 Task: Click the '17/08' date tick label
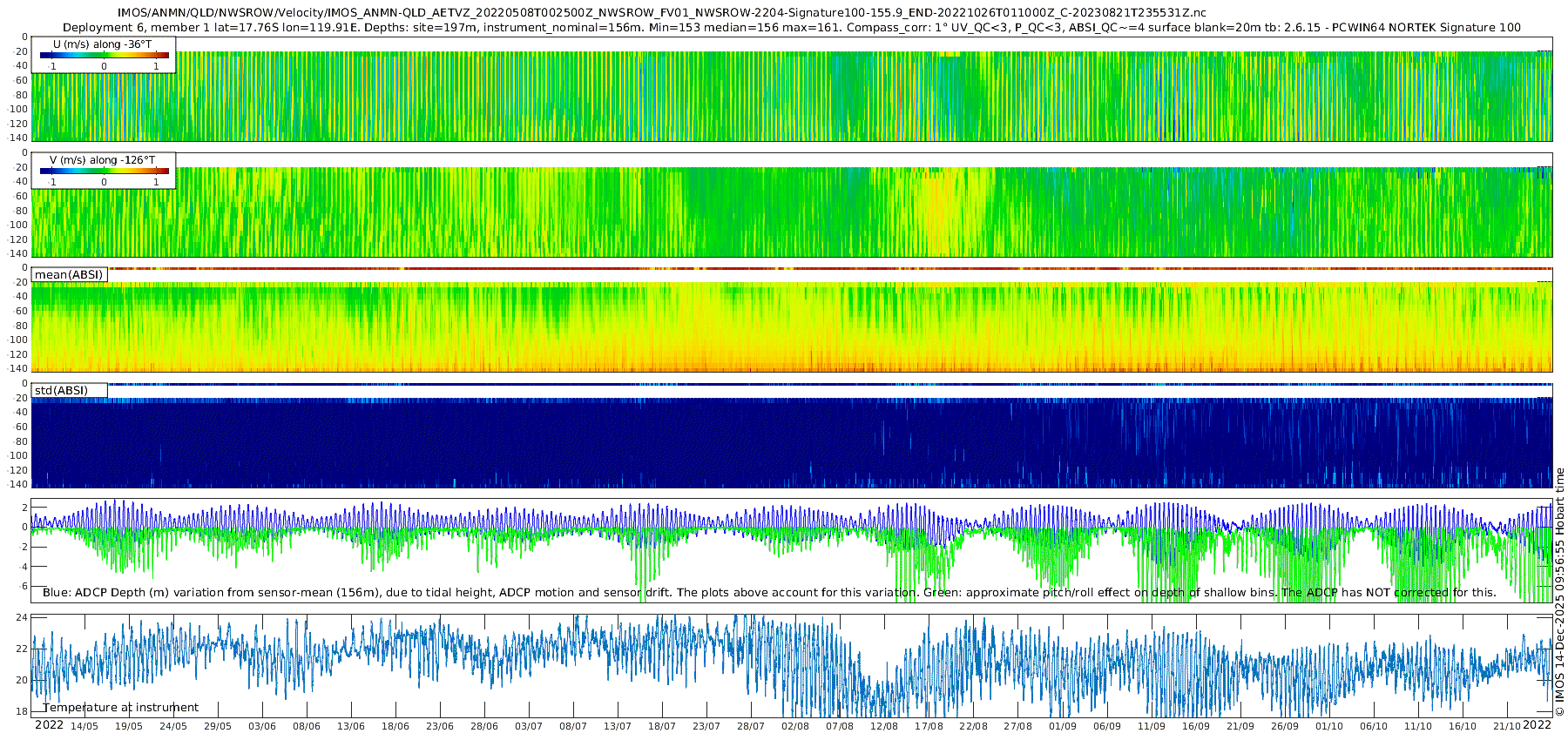[x=929, y=726]
